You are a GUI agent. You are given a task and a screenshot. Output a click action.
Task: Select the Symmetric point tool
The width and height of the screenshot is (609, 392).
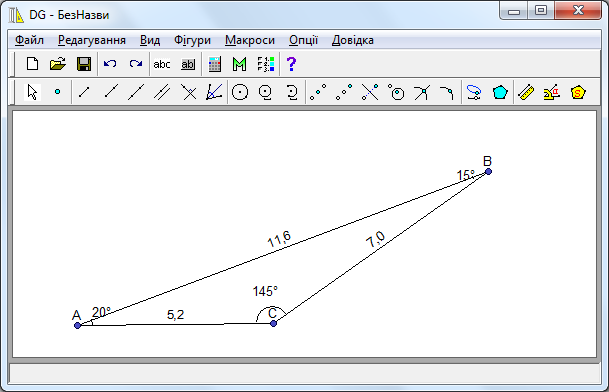pyautogui.click(x=344, y=92)
